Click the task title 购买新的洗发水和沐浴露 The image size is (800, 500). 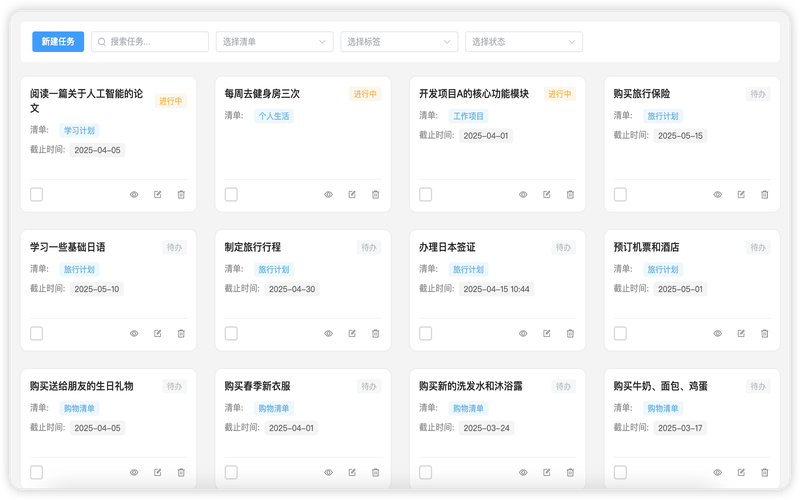[x=471, y=386]
